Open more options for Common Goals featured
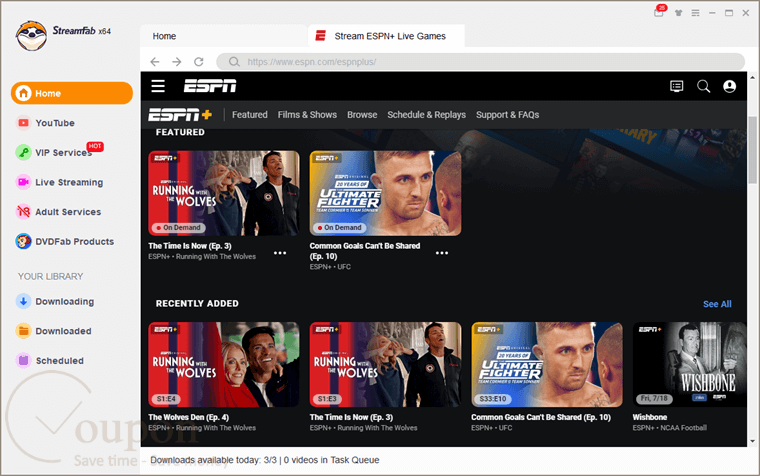 tap(442, 253)
